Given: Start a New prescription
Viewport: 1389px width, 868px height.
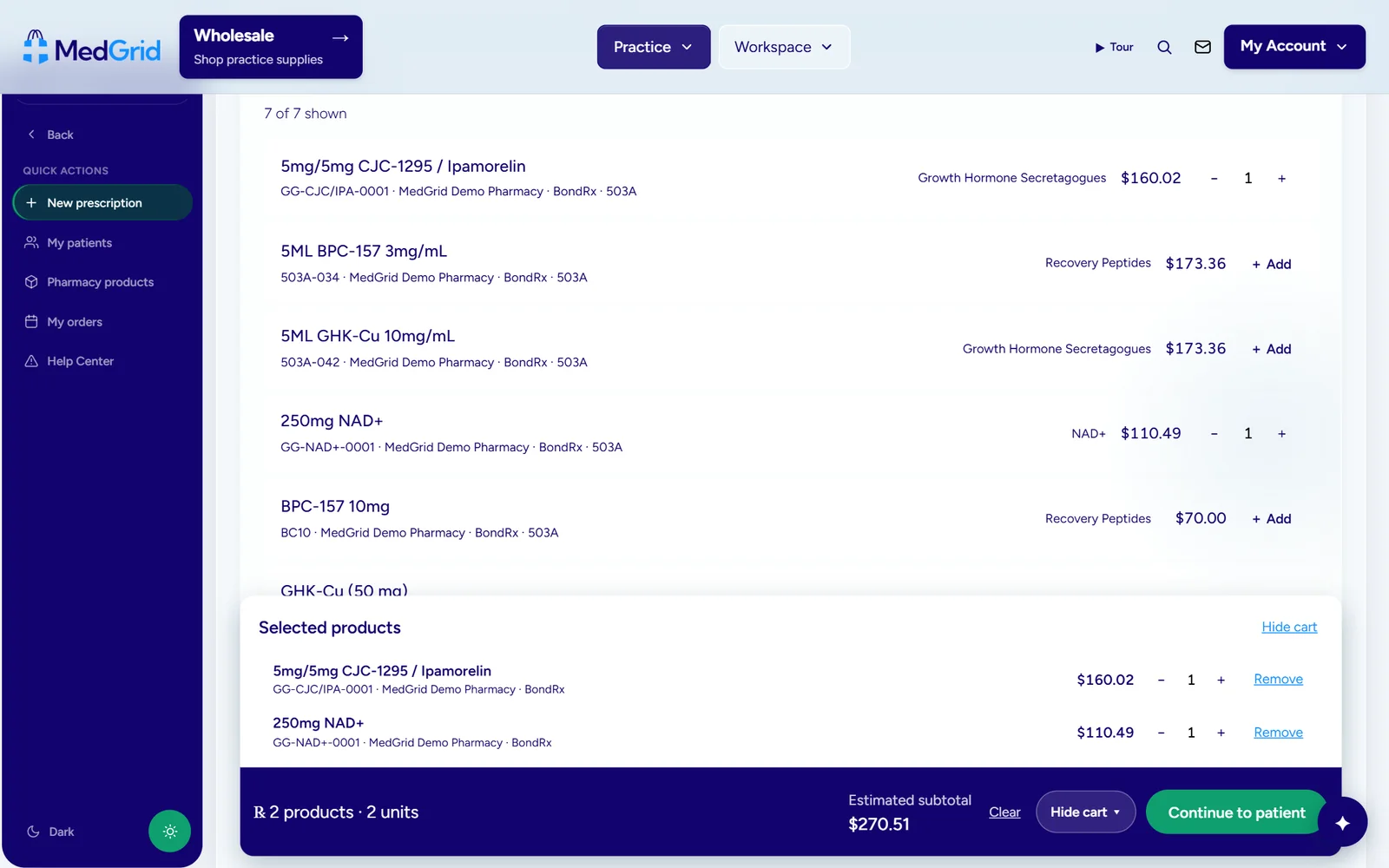Looking at the screenshot, I should tap(102, 202).
